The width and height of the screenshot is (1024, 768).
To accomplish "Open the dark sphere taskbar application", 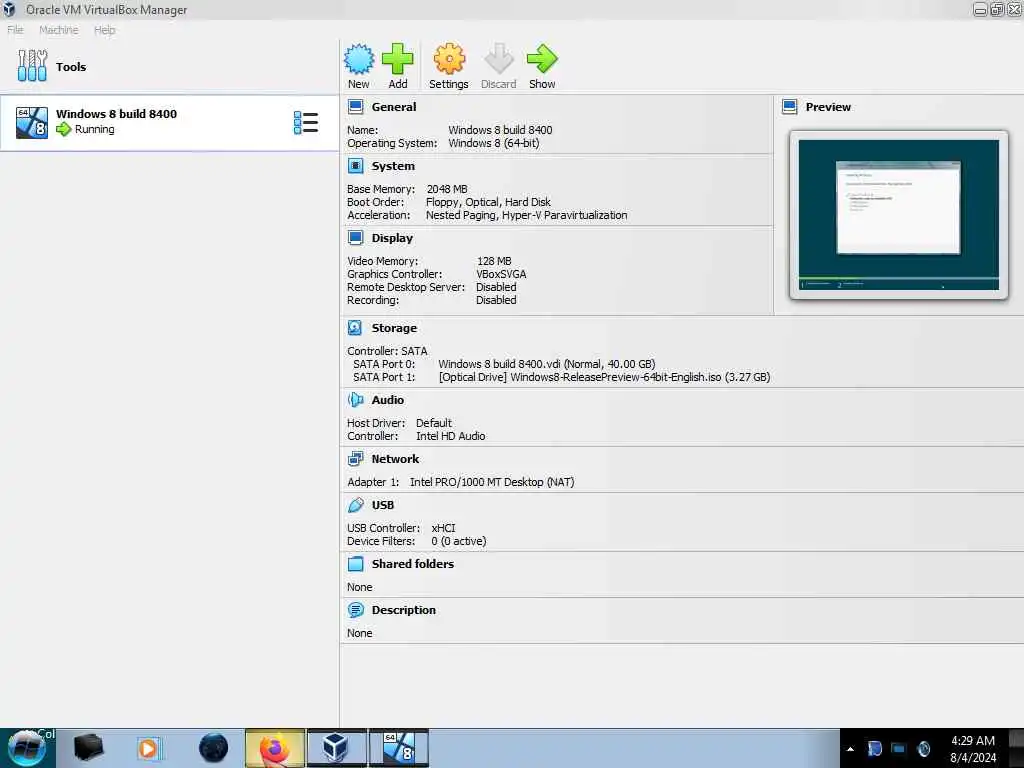I will click(214, 748).
